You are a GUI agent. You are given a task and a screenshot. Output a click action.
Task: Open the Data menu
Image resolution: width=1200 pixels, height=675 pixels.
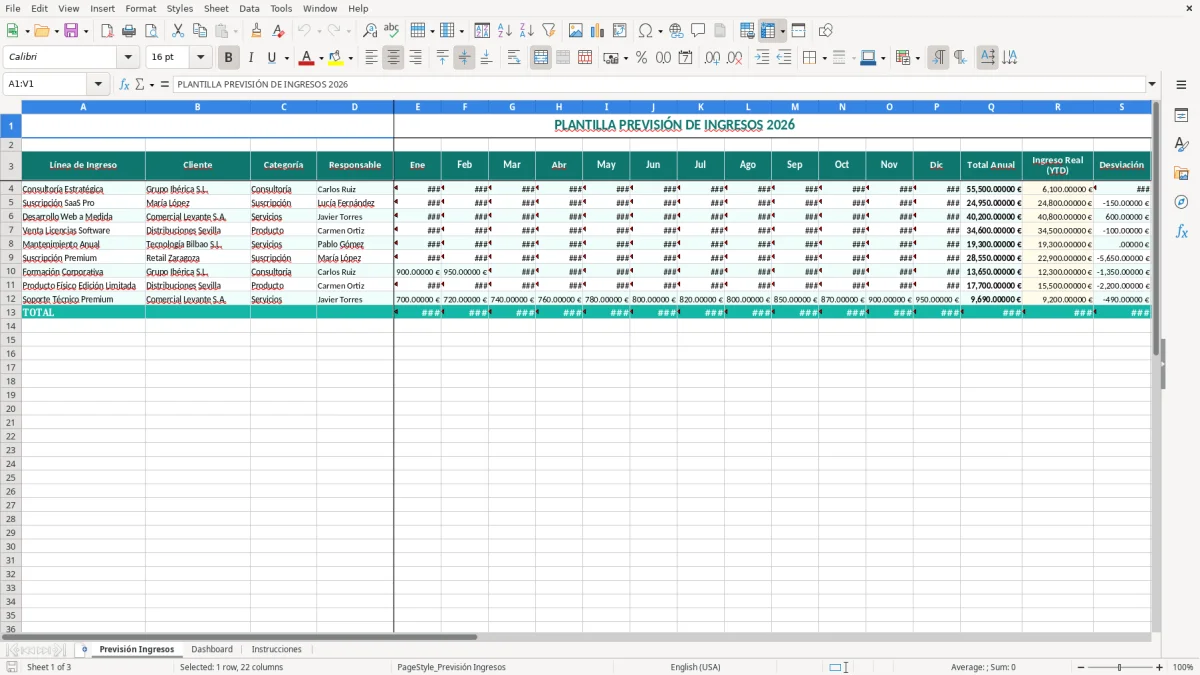pyautogui.click(x=249, y=8)
